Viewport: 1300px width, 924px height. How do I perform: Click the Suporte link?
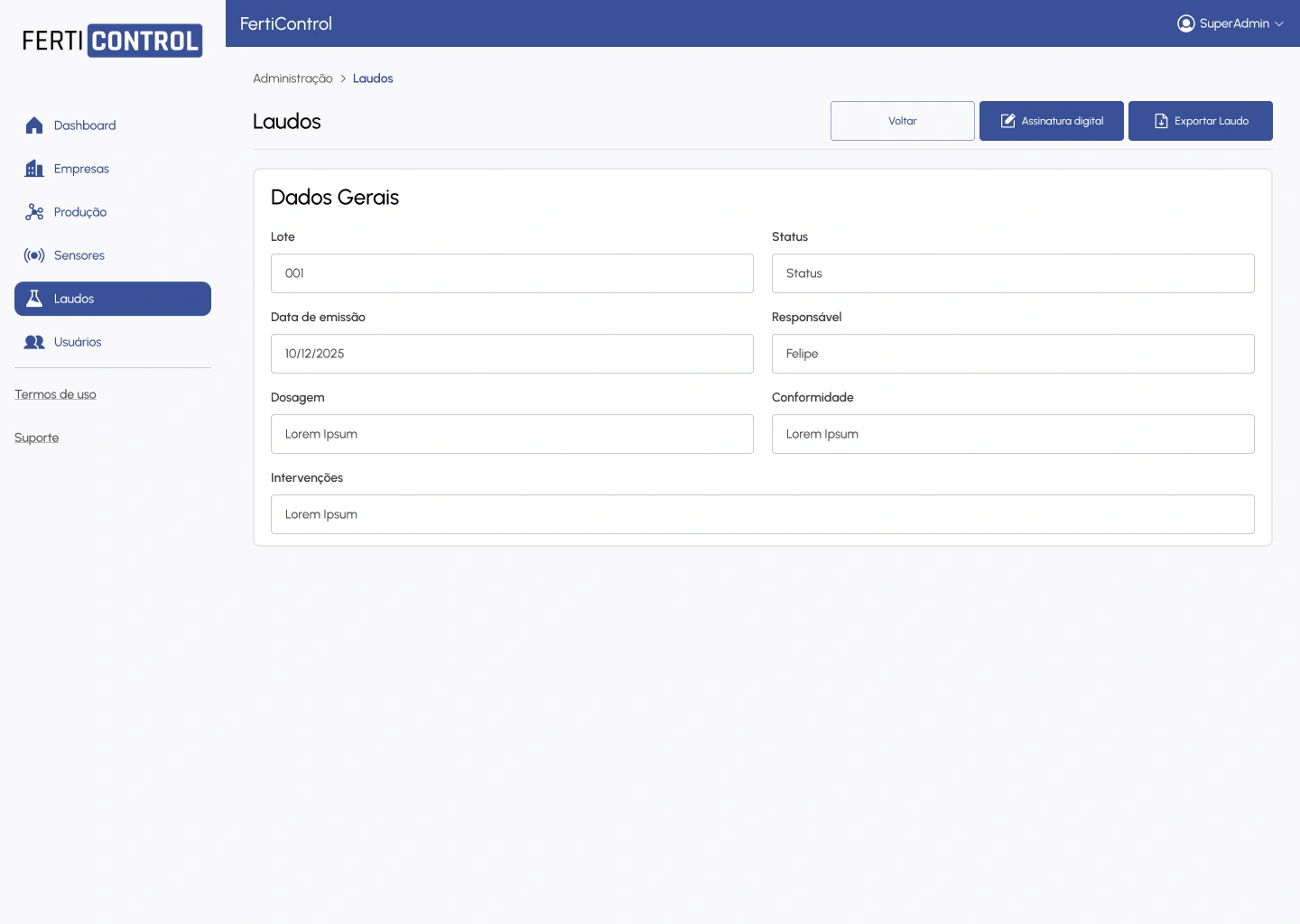tap(36, 438)
